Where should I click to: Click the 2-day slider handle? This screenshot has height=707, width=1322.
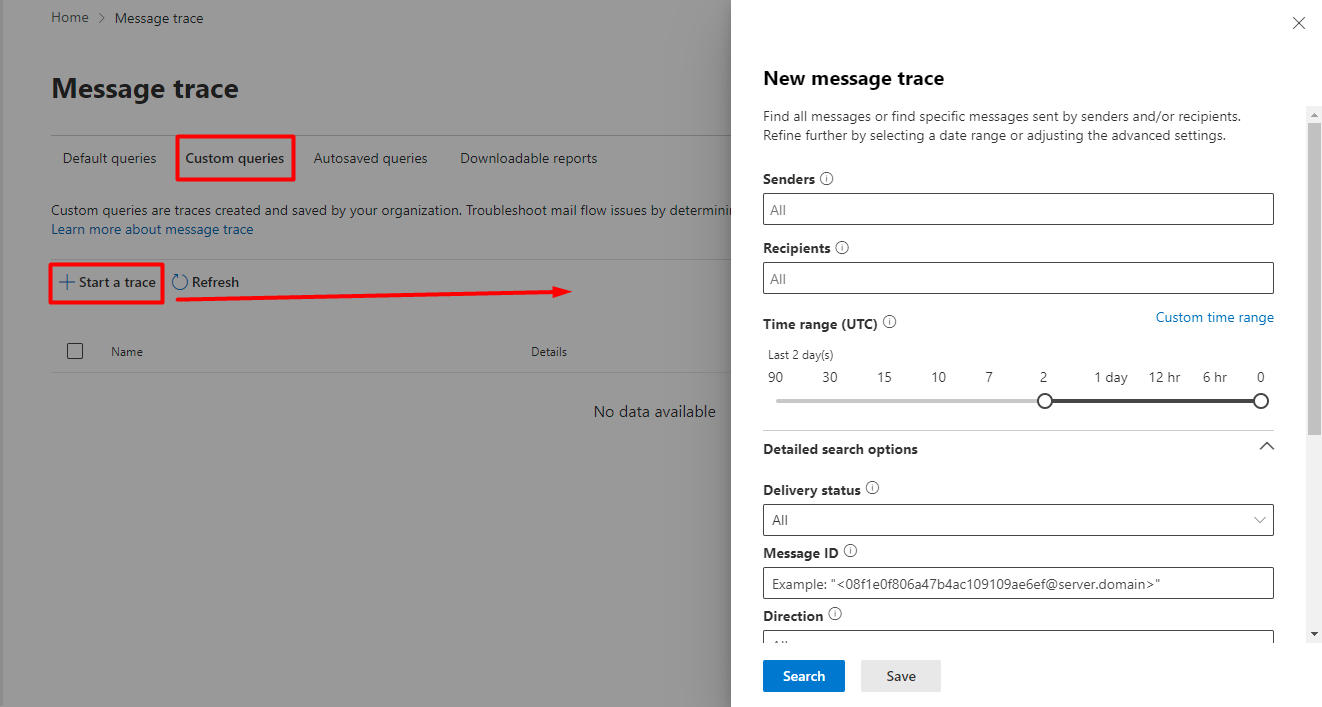tap(1045, 401)
